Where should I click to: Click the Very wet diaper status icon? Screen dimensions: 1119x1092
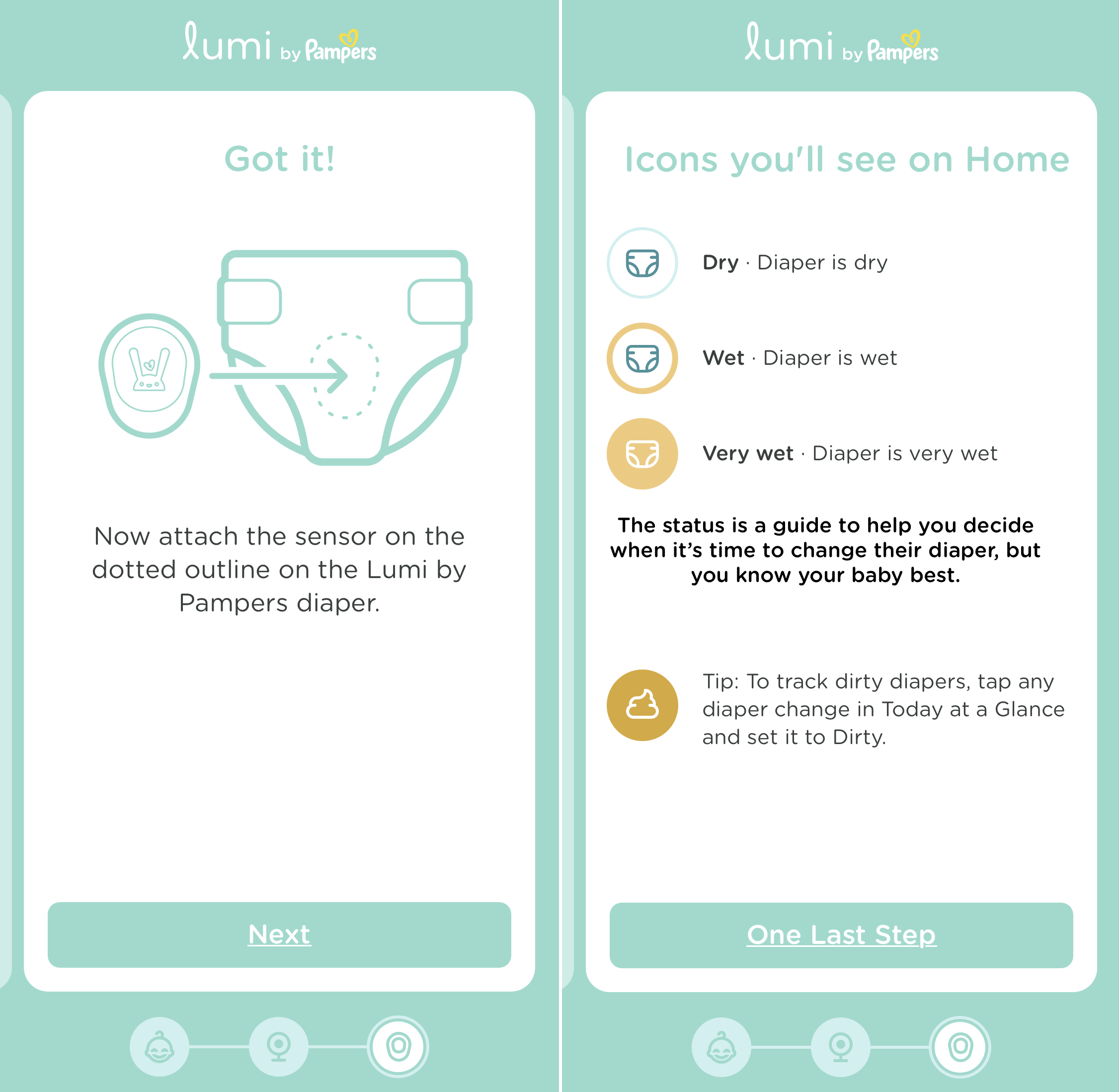643,450
